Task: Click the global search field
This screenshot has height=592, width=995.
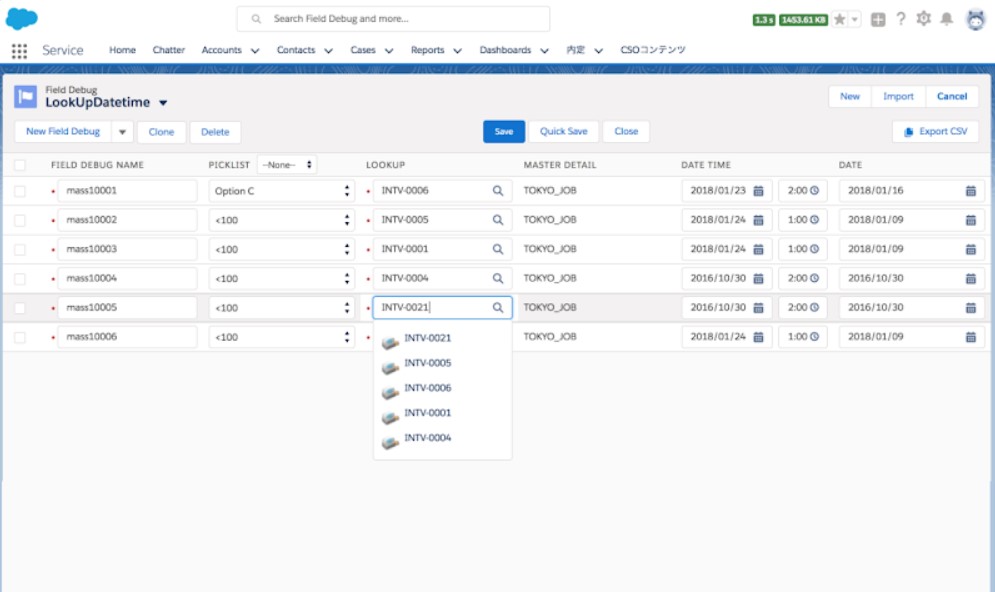Action: (393, 19)
